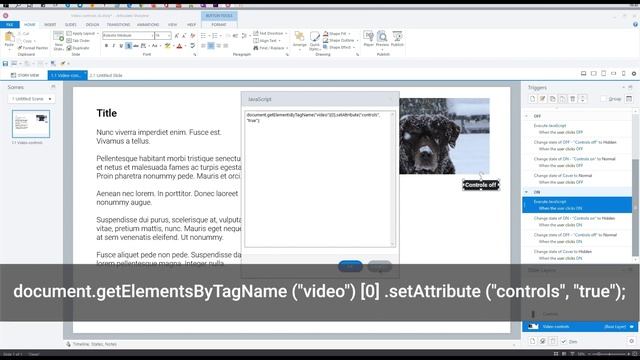640x360 pixels.
Task: Open the INSERT ribbon tab
Action: point(50,24)
